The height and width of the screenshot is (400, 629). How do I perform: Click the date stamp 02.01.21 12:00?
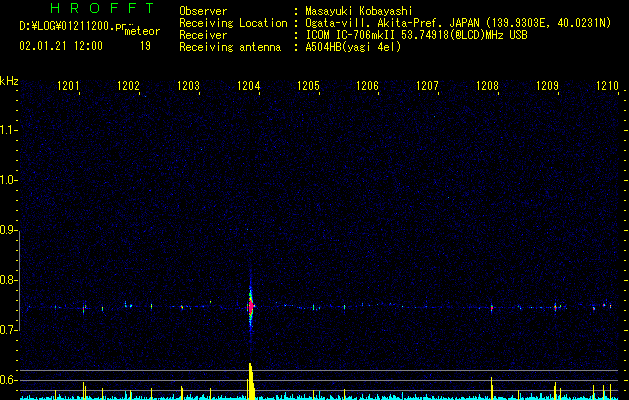(x=61, y=46)
